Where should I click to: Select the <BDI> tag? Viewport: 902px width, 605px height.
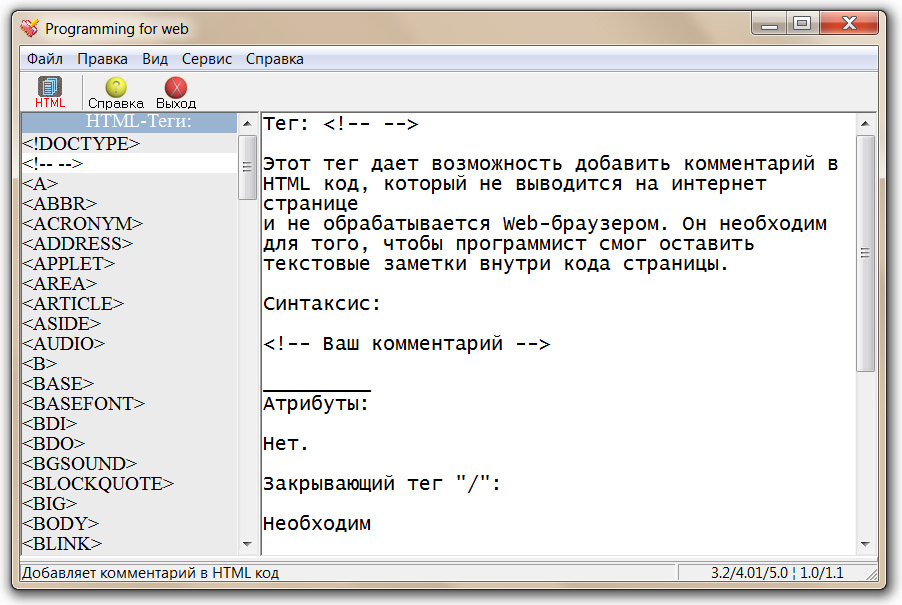point(129,423)
